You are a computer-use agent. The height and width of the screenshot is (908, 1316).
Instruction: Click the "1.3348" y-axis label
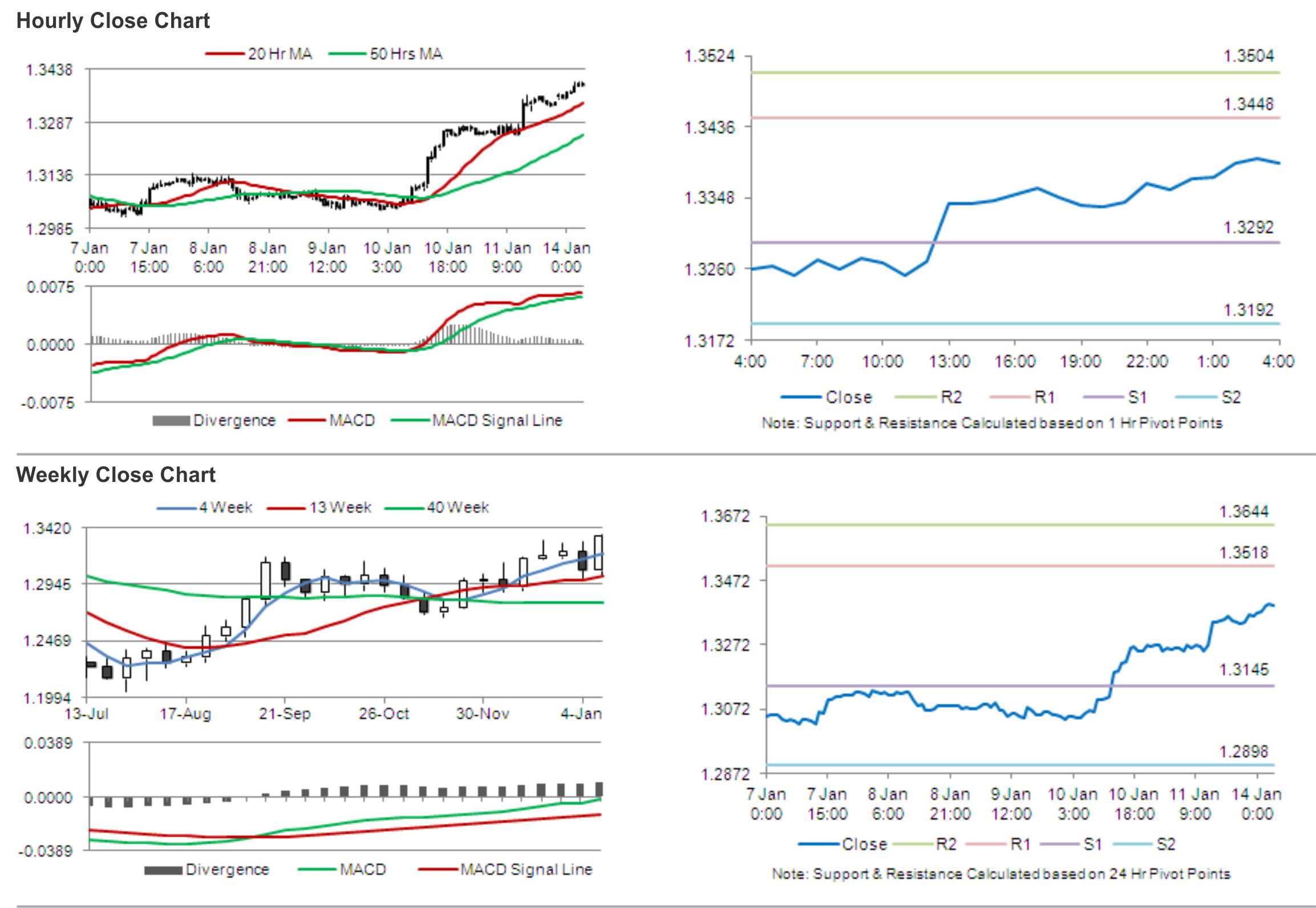pyautogui.click(x=709, y=198)
